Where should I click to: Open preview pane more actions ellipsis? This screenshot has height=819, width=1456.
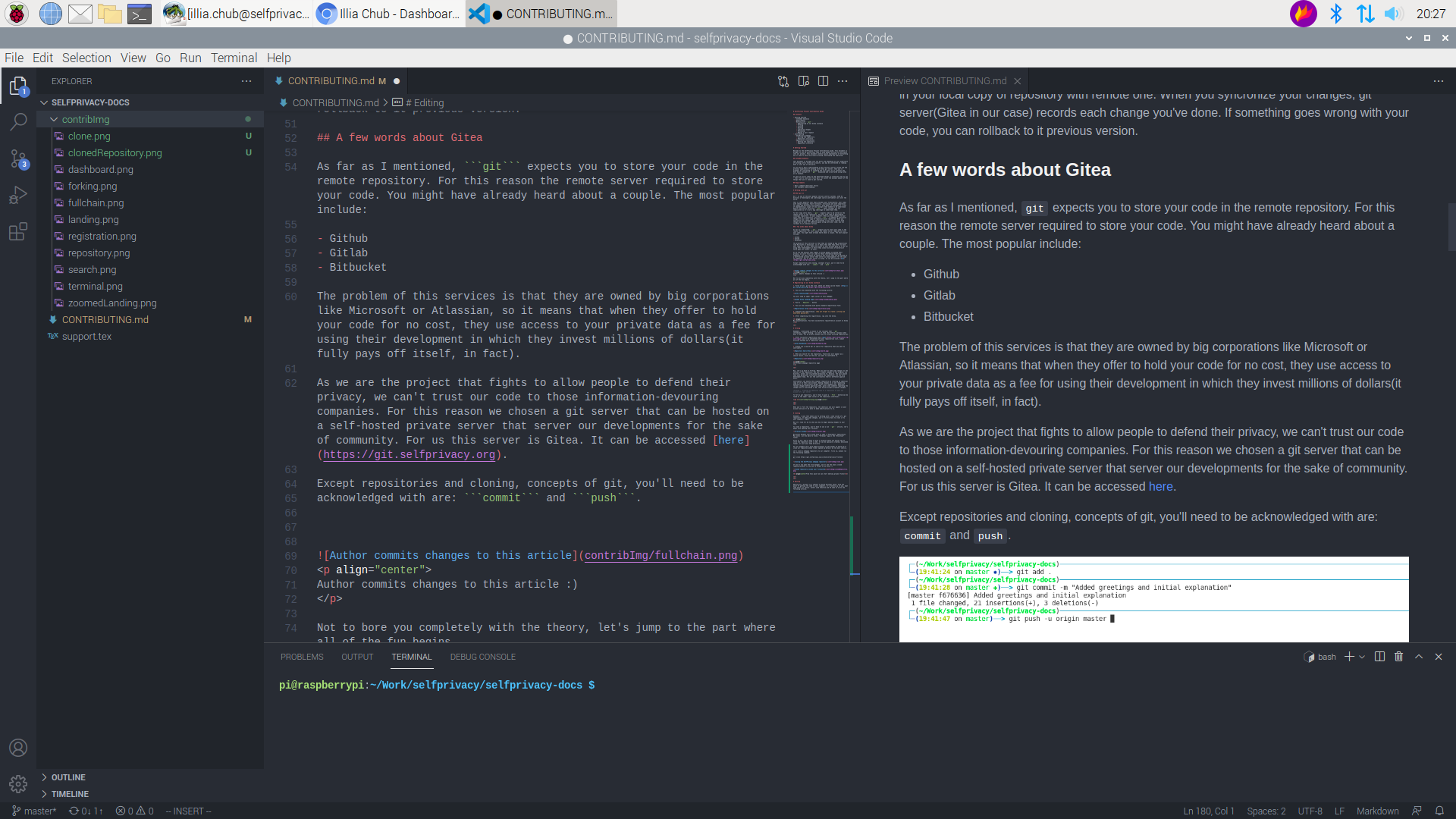click(1439, 81)
